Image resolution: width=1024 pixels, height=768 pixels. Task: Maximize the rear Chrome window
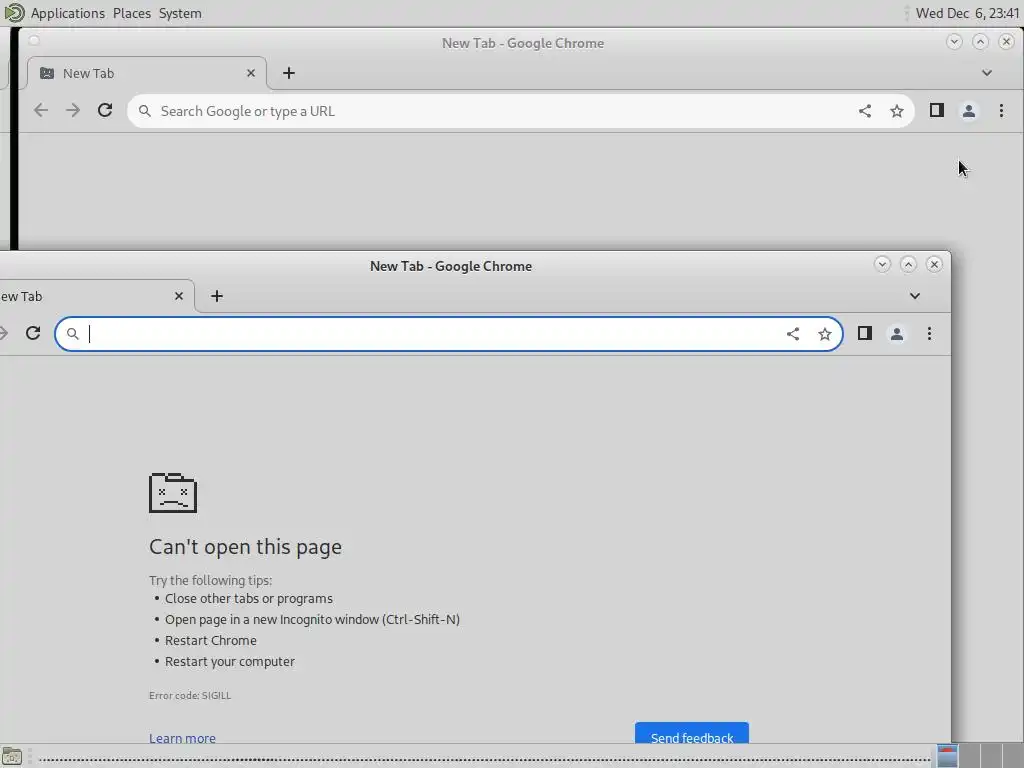(x=980, y=42)
